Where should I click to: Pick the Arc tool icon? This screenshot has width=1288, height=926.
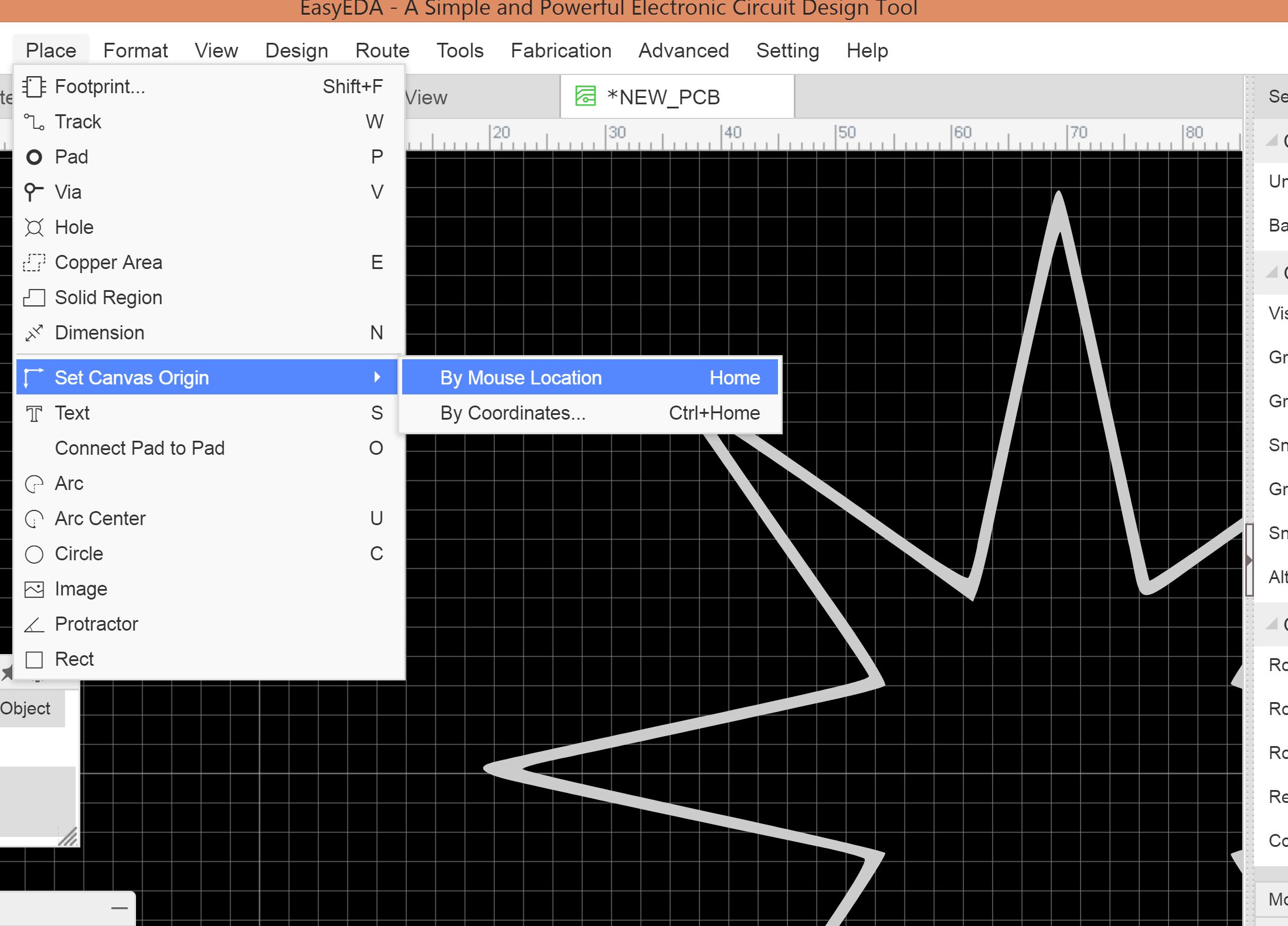coord(34,484)
